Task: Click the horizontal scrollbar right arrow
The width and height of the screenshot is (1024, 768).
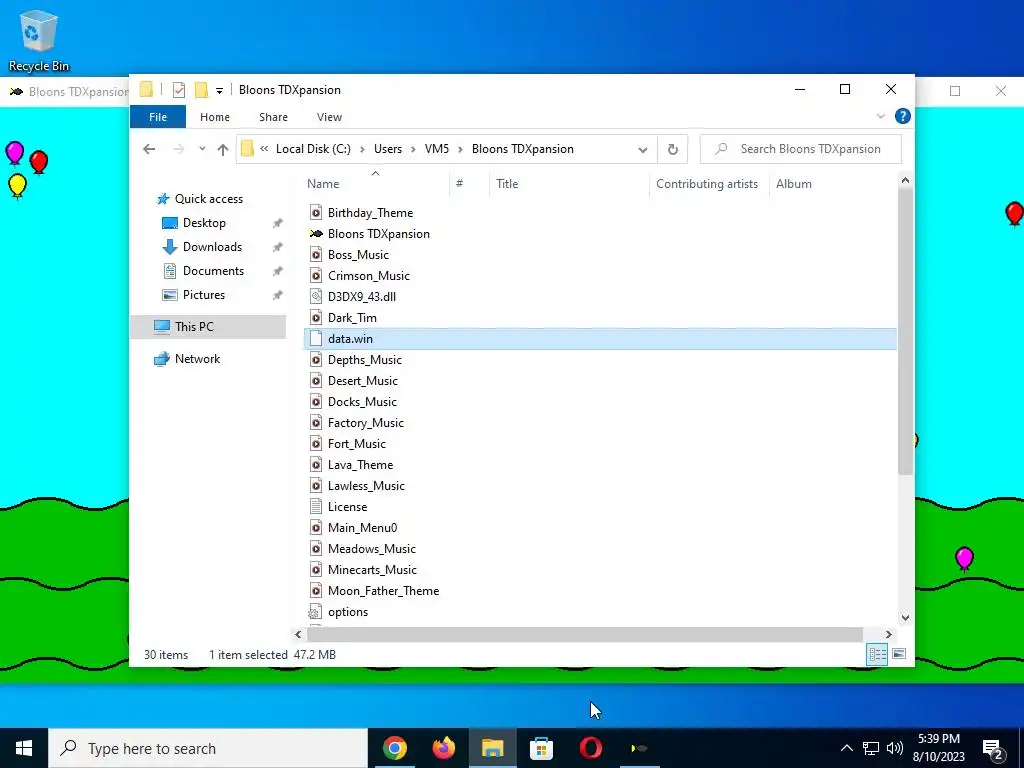Action: pyautogui.click(x=888, y=634)
